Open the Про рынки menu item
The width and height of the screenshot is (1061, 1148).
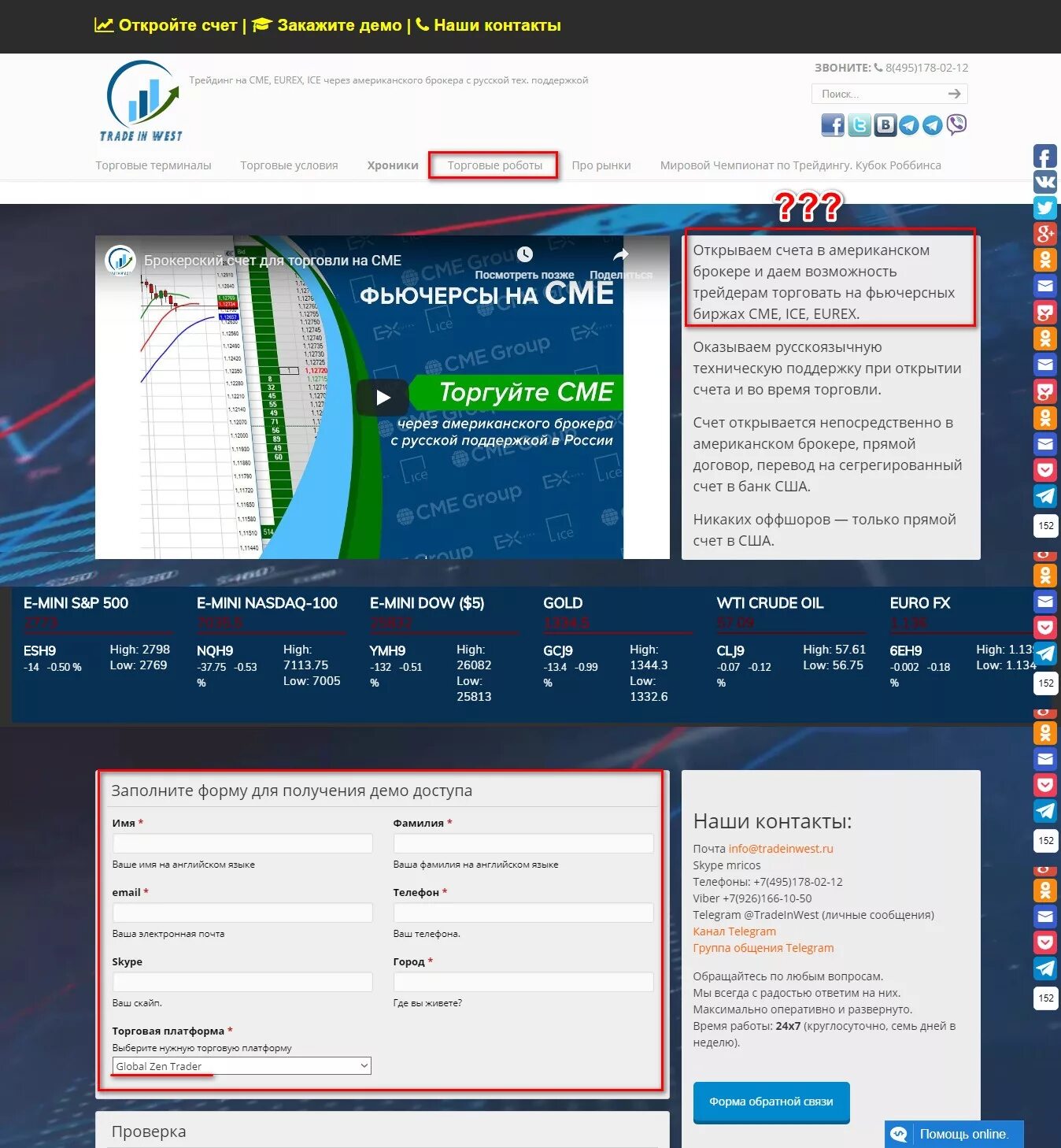pos(601,165)
